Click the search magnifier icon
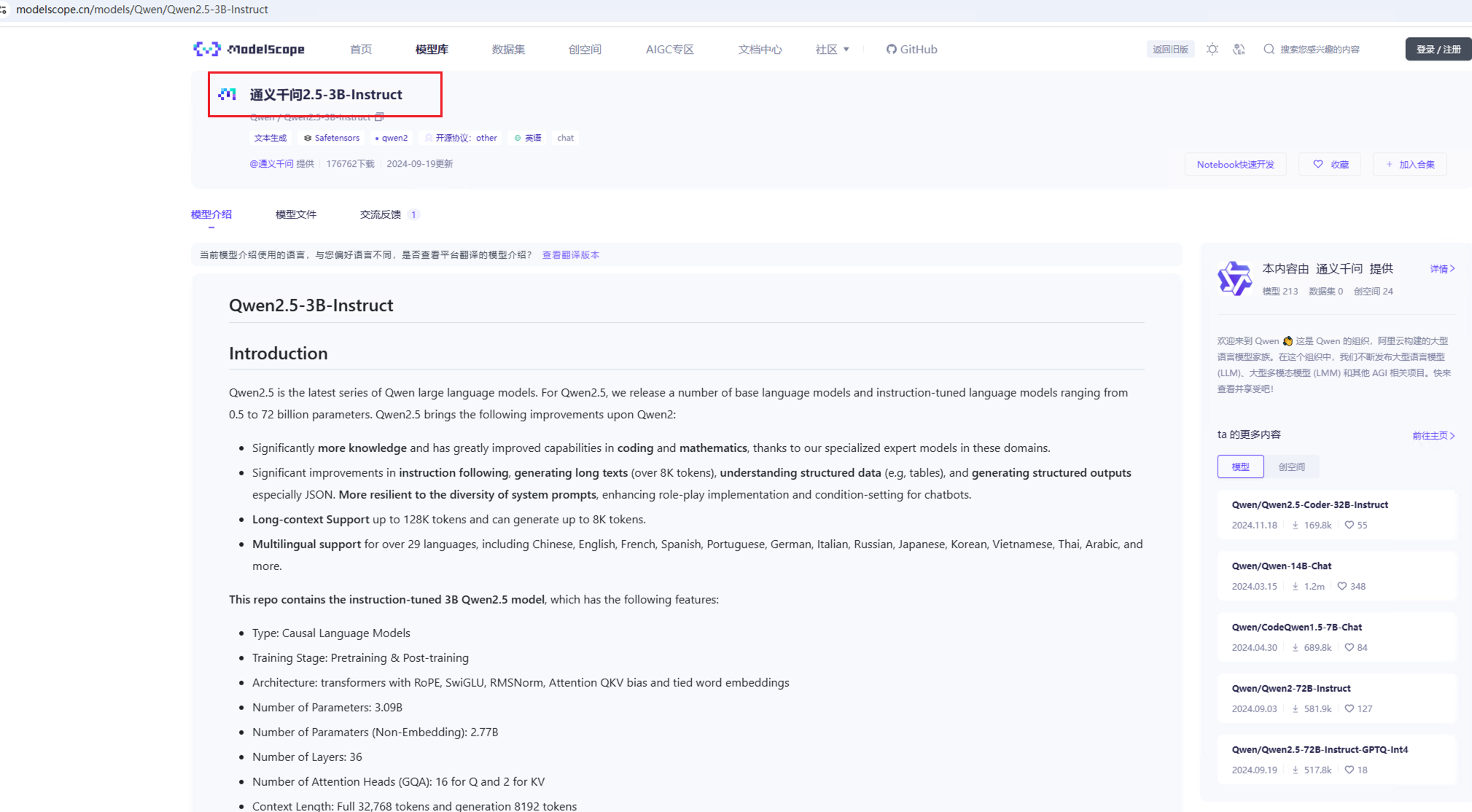The image size is (1472, 812). 1269,50
